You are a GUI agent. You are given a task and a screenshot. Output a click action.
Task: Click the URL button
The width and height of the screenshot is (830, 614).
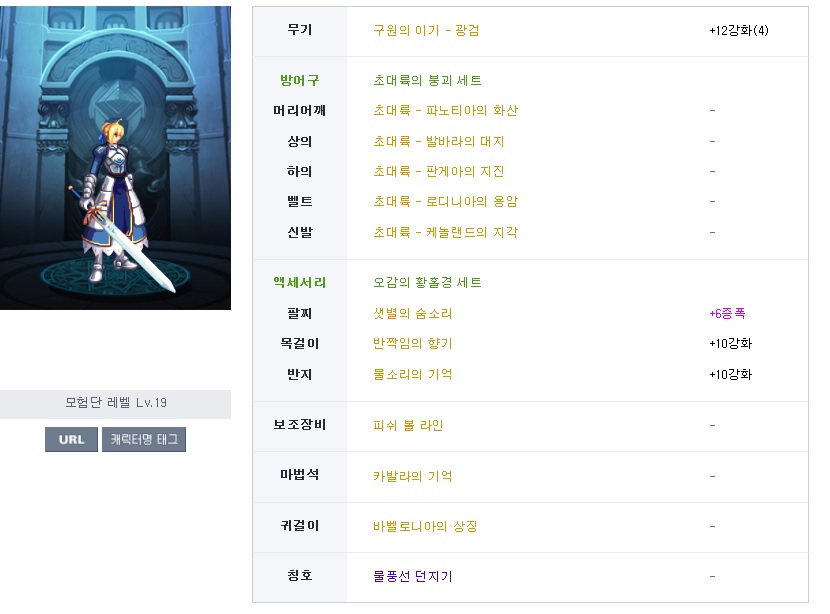coord(71,439)
